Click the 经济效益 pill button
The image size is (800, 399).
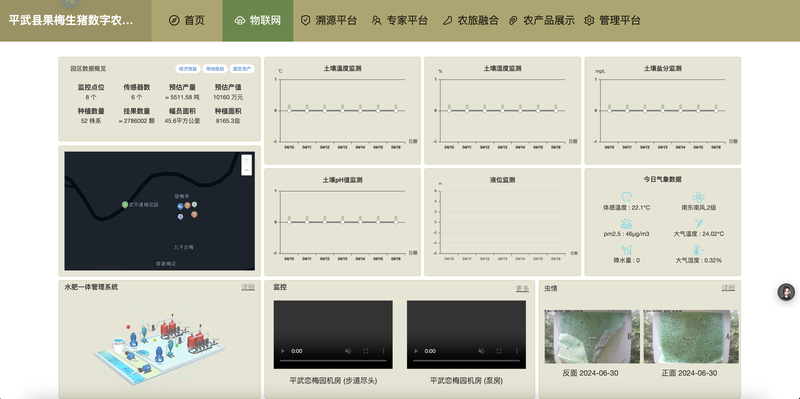coord(188,69)
